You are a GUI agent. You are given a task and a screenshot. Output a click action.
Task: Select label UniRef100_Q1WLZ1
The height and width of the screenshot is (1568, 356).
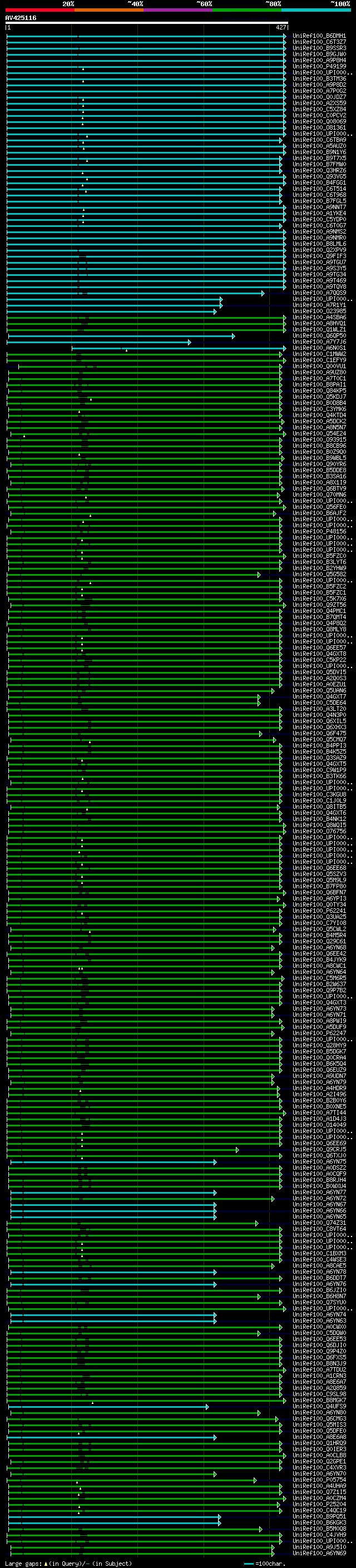(319, 329)
